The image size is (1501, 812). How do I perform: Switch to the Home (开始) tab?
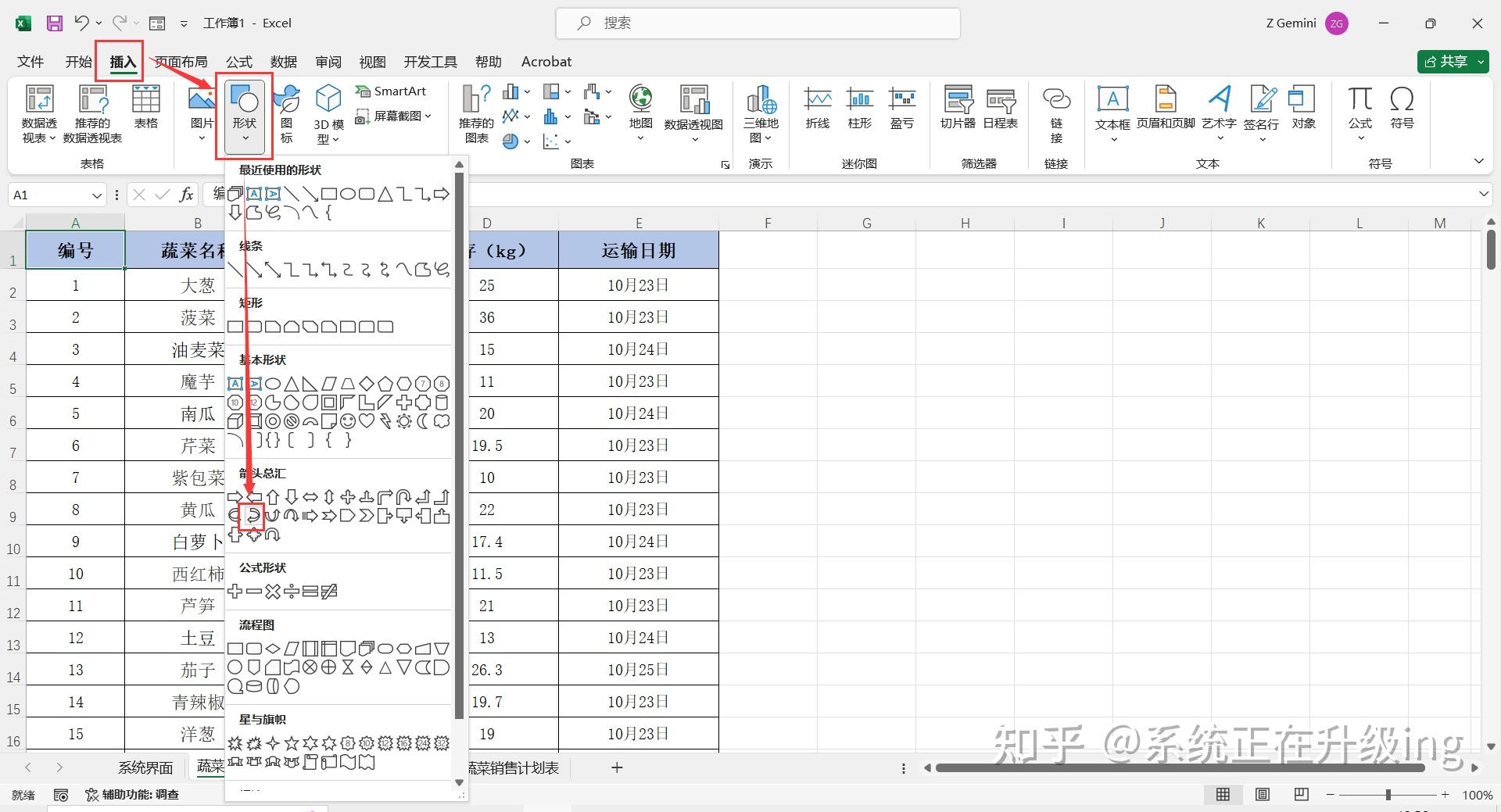pyautogui.click(x=78, y=62)
